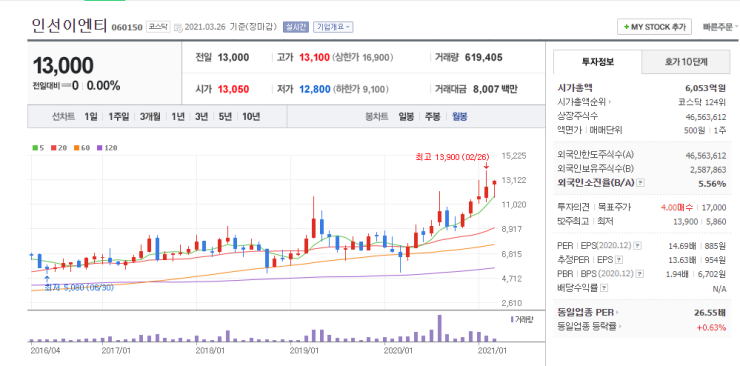Click the +0.63% sector change value
The width and height of the screenshot is (740, 366).
click(711, 327)
